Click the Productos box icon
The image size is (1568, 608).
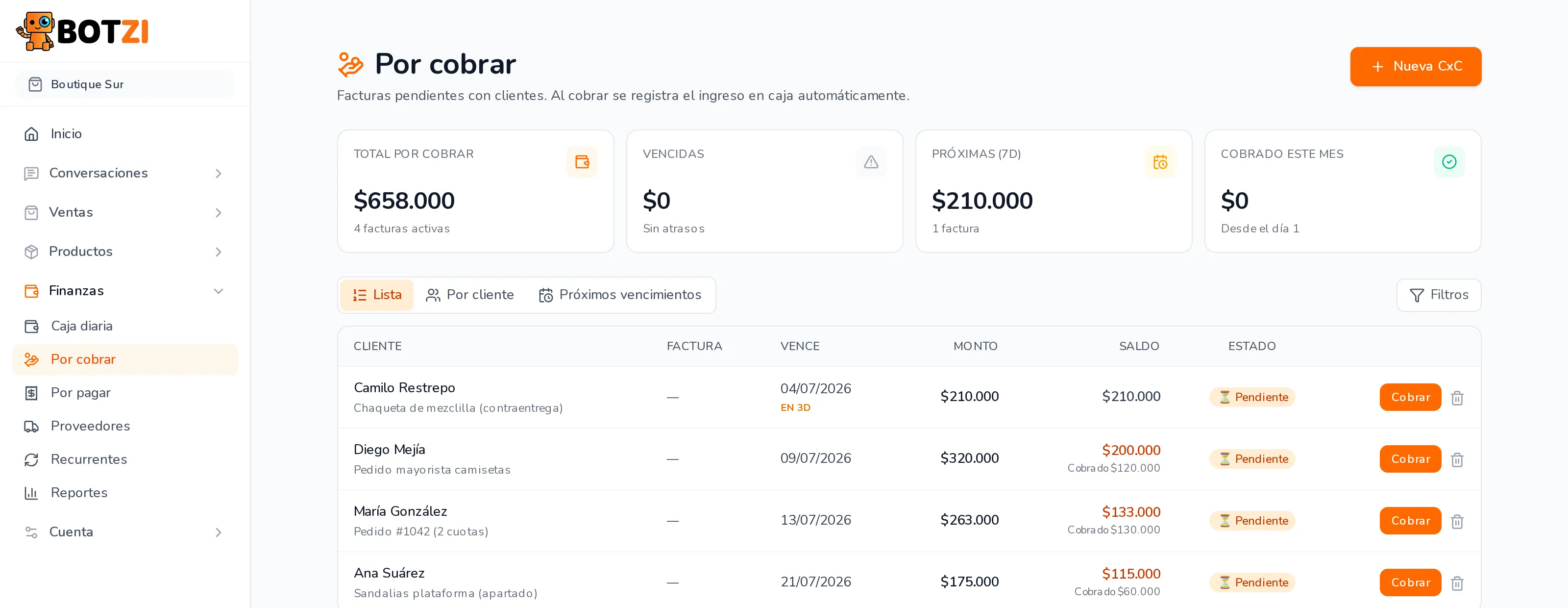[x=31, y=252]
